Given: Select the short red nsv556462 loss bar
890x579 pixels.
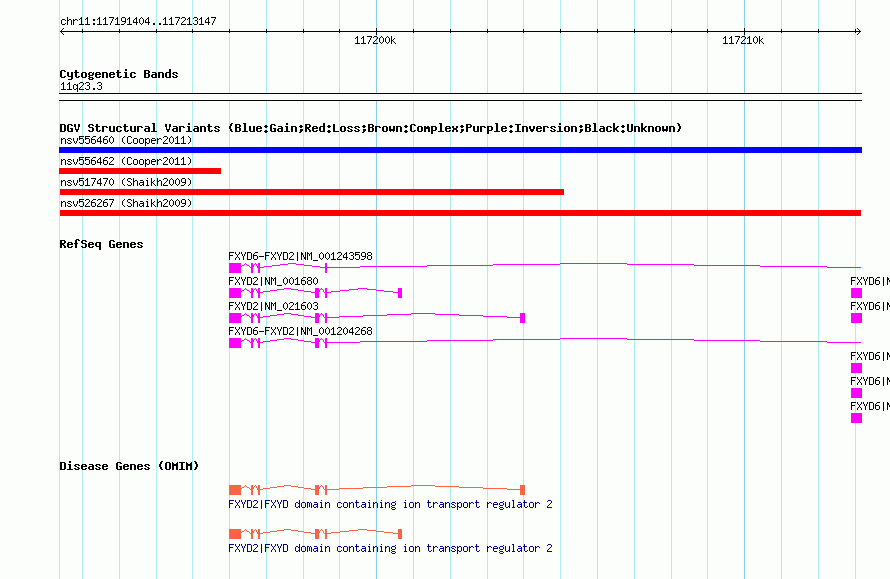Looking at the screenshot, I should pos(140,171).
